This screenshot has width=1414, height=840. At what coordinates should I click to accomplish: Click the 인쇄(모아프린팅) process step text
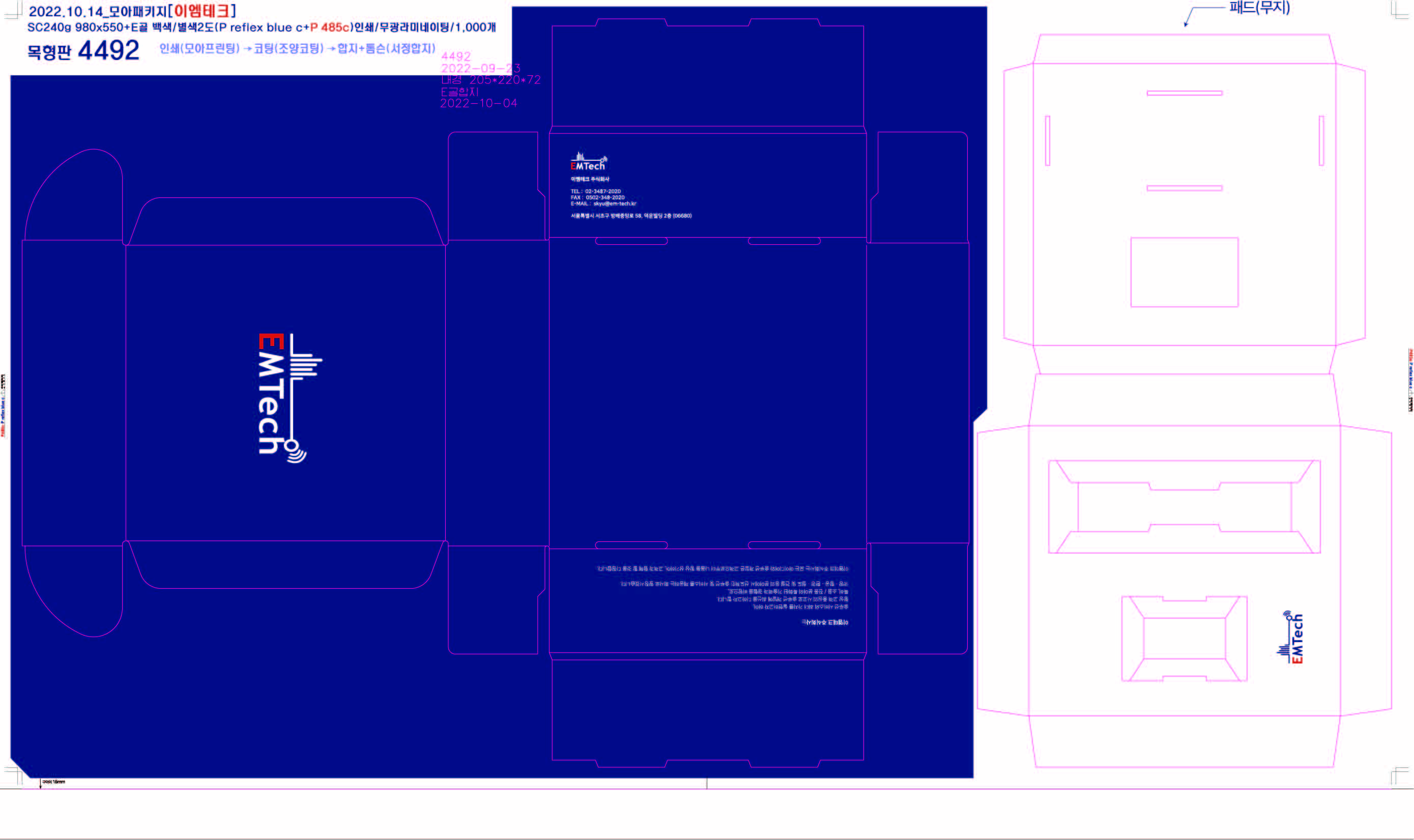click(x=199, y=49)
